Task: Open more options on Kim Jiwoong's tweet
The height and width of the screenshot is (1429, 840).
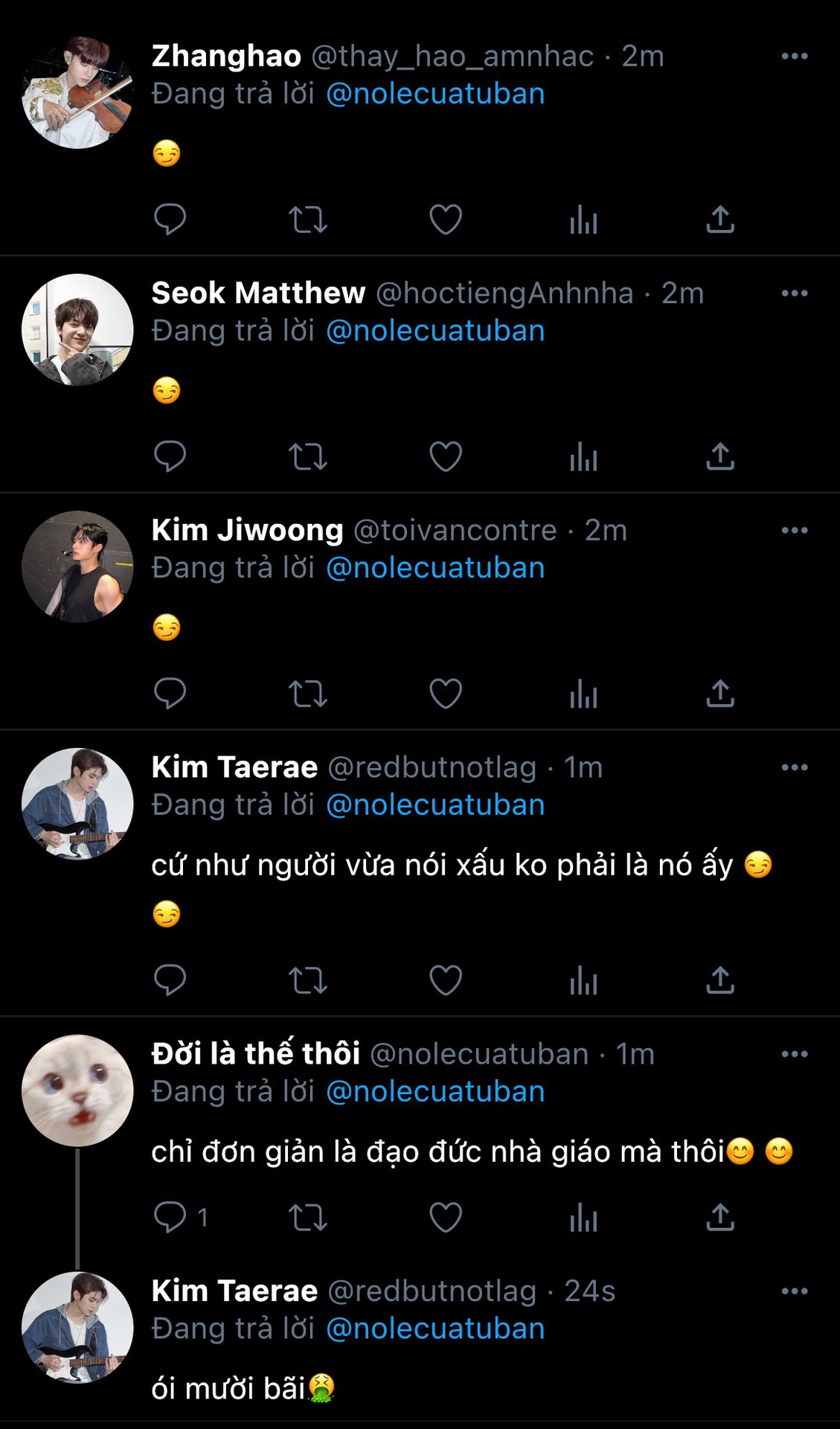Action: tap(794, 531)
